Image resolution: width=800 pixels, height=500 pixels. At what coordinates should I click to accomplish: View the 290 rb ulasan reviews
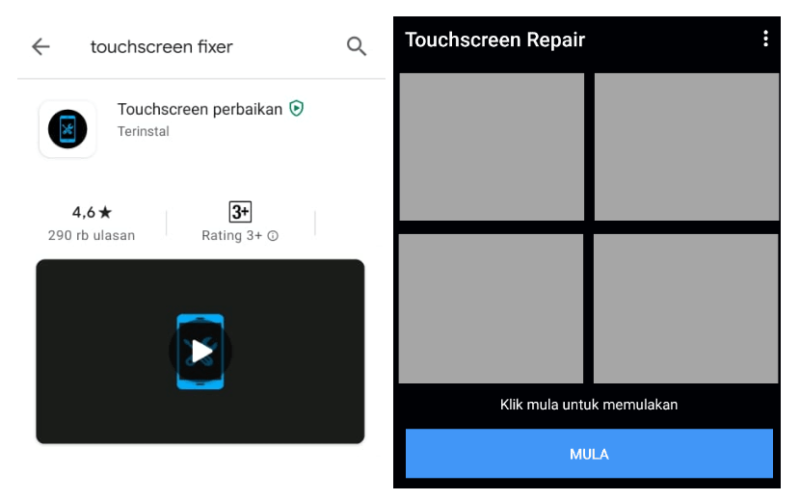coord(91,235)
